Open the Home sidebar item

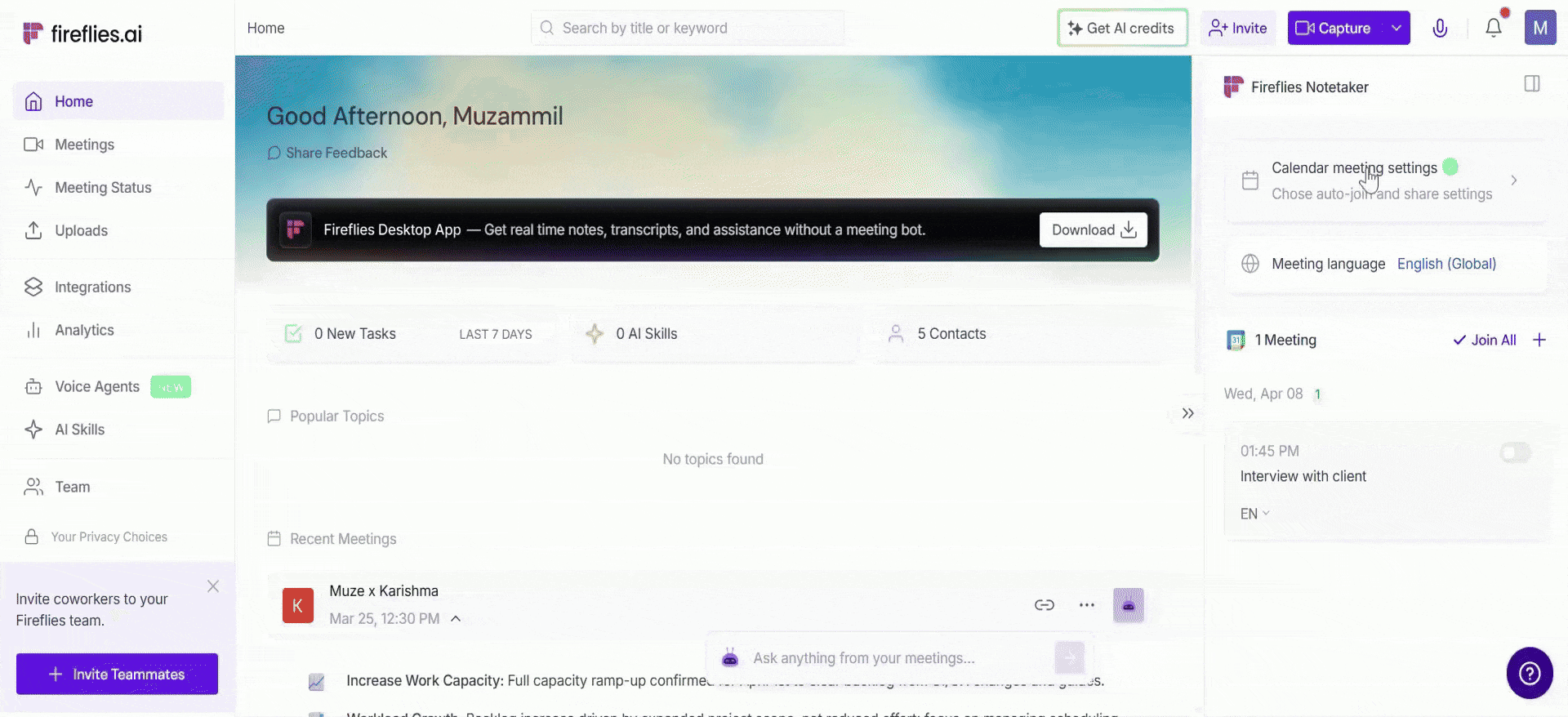[x=118, y=101]
